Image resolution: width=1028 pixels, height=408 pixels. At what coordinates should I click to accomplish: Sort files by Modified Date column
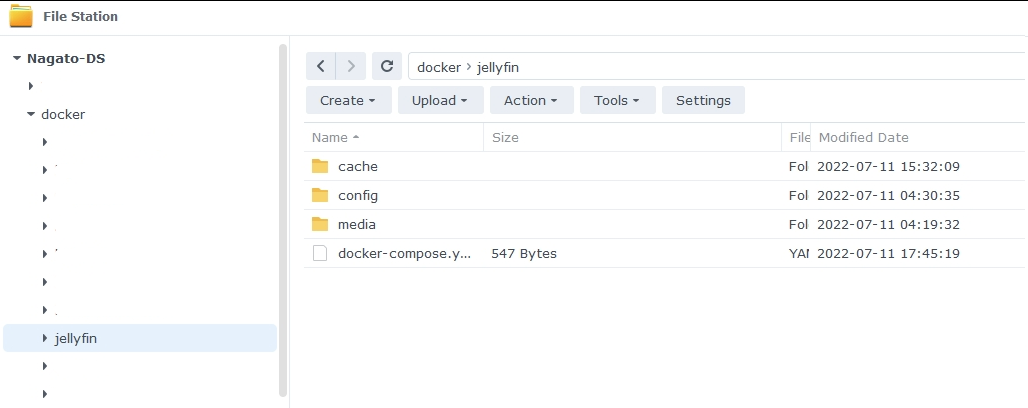(x=863, y=137)
